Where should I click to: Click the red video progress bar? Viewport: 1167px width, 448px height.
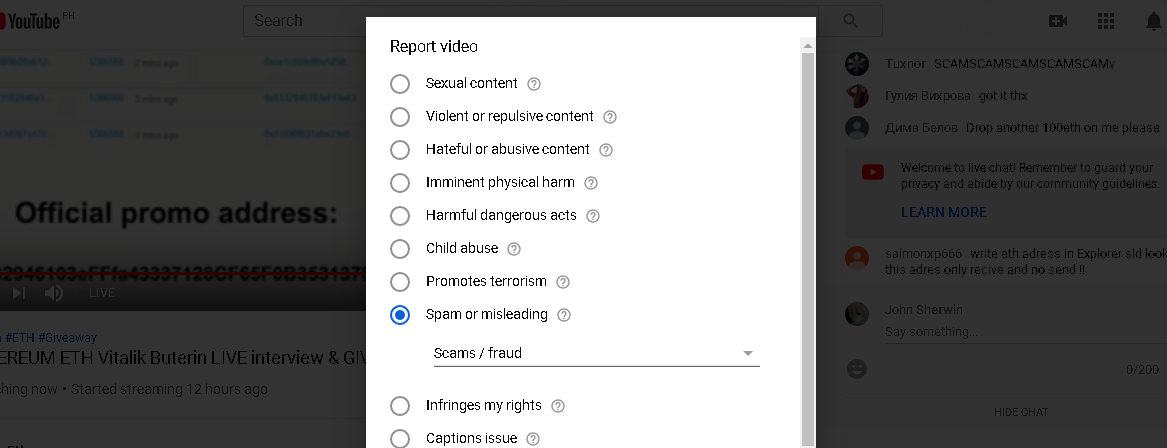182,273
